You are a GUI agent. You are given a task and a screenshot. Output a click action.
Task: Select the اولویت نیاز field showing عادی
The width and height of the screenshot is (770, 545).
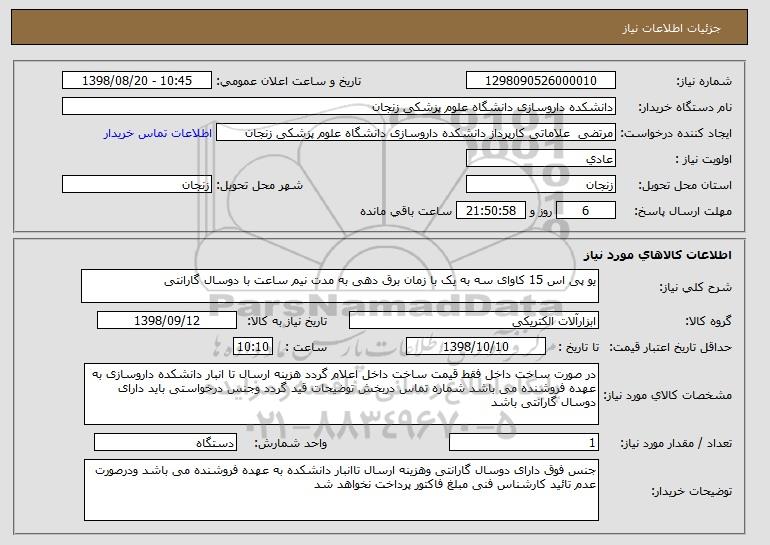pos(541,159)
